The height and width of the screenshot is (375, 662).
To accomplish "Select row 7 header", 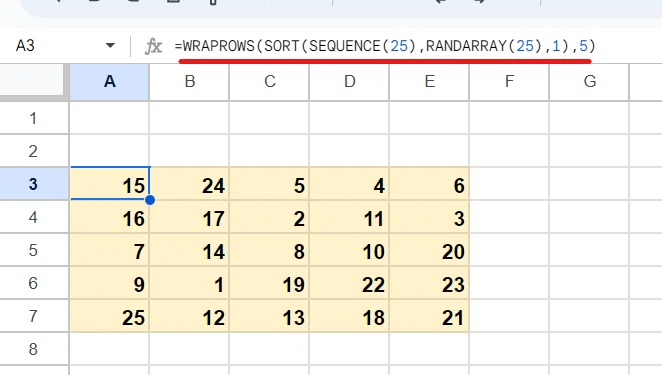I will tap(34, 315).
